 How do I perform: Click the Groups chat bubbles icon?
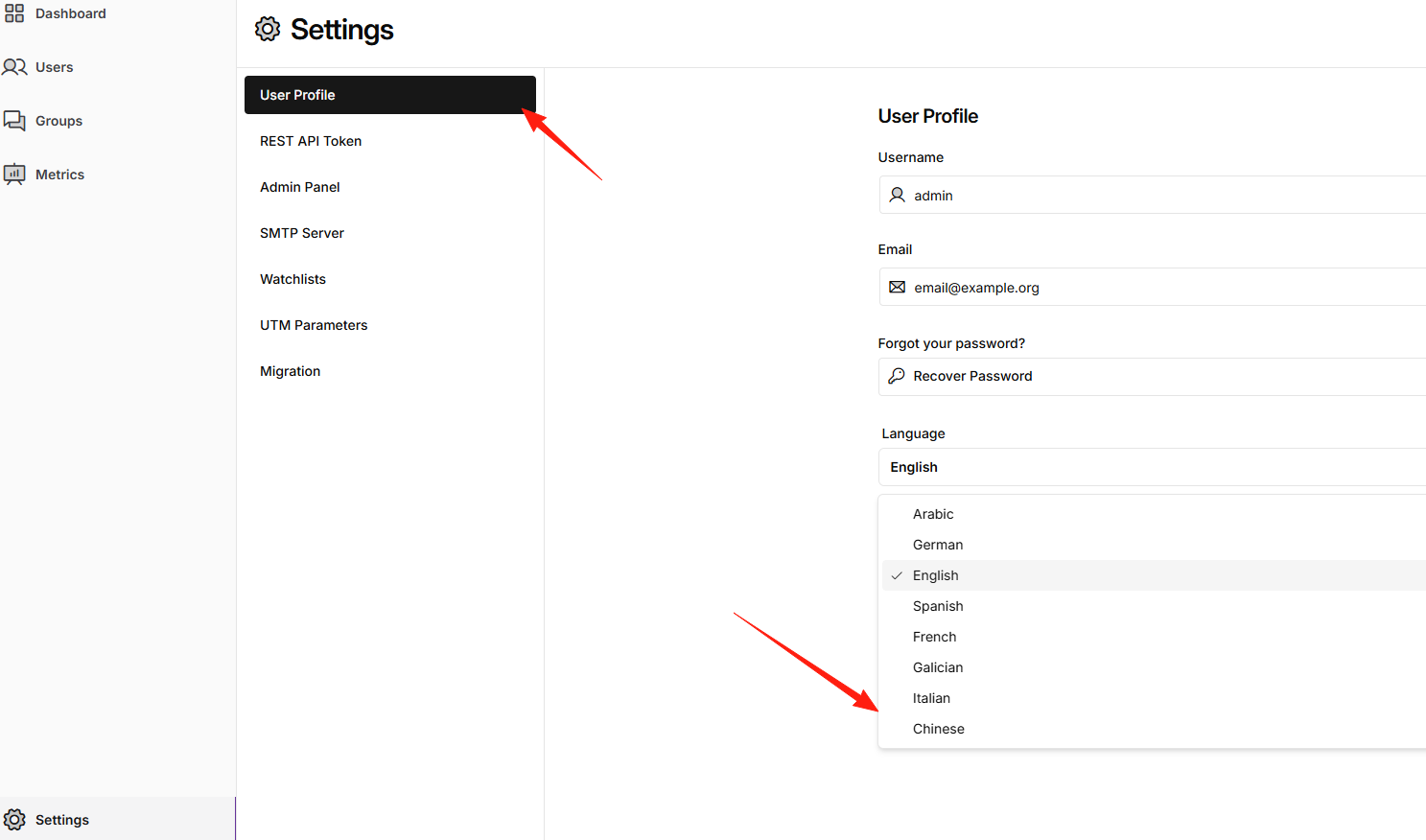pyautogui.click(x=14, y=121)
